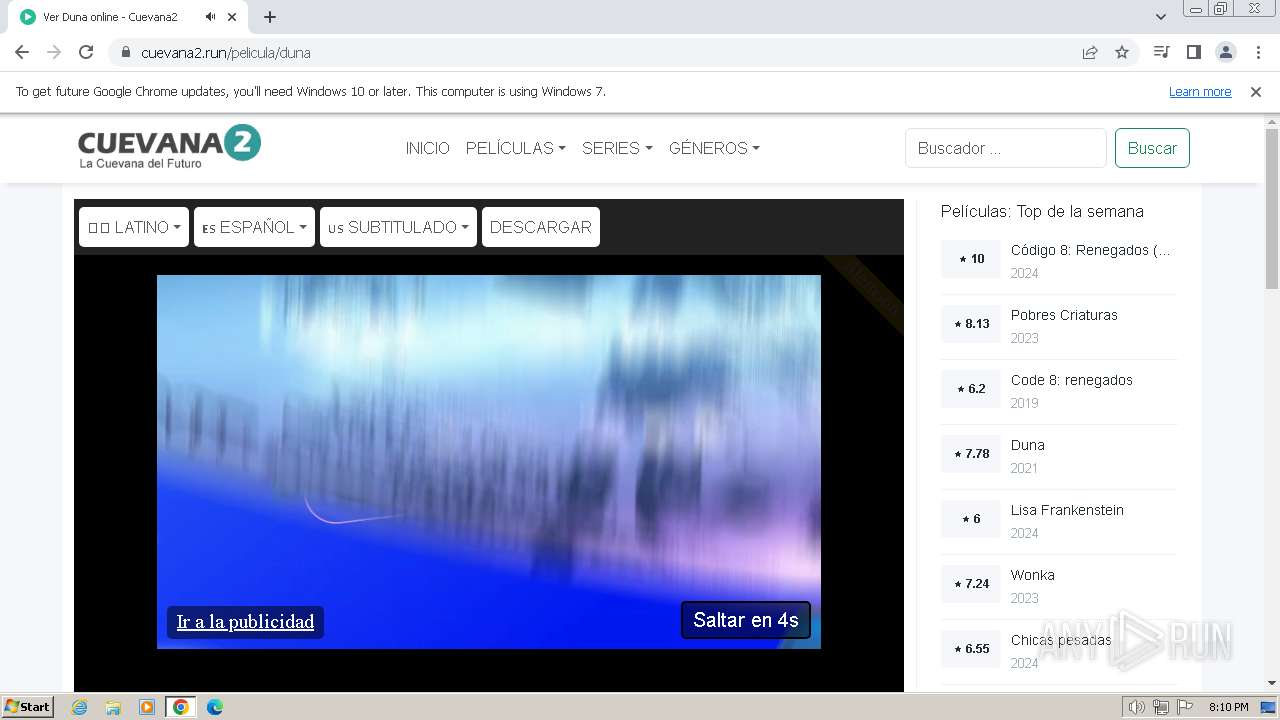Open Windows Media Player from taskbar
The width and height of the screenshot is (1280, 720).
(x=147, y=707)
